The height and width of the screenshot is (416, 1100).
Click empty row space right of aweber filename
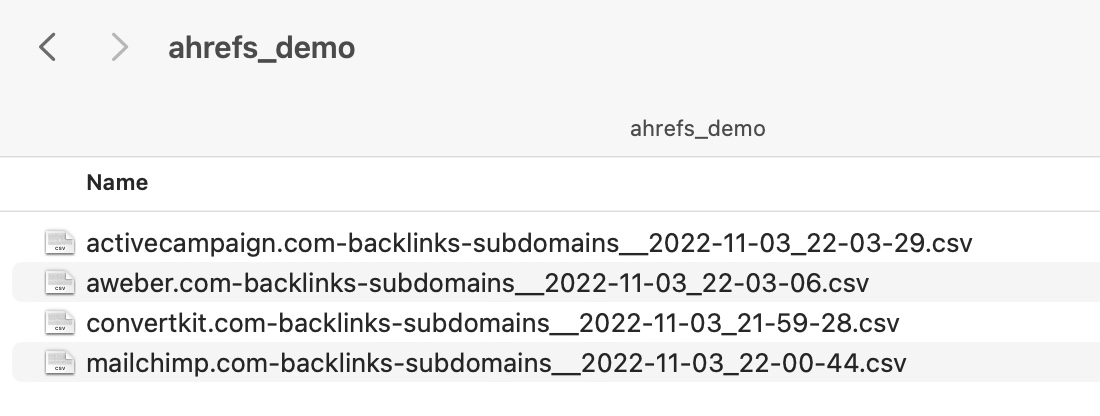[x=982, y=283]
